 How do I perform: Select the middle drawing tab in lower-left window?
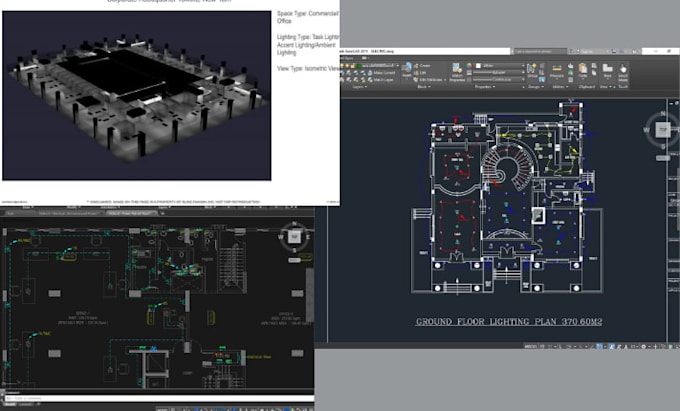click(69, 213)
